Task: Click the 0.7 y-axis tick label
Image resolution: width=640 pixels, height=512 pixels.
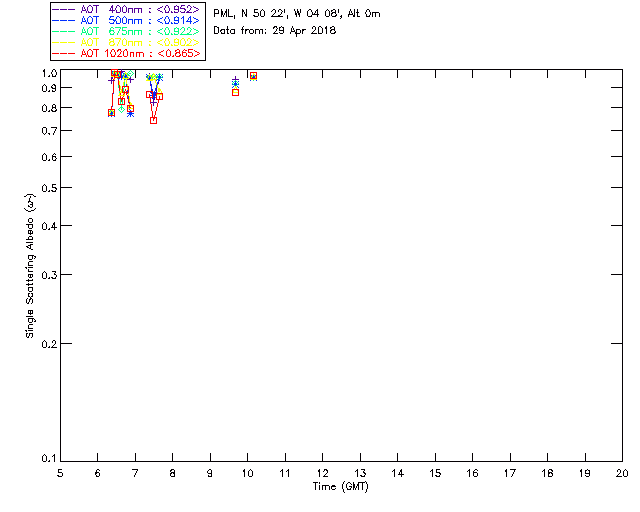Action: (49, 131)
